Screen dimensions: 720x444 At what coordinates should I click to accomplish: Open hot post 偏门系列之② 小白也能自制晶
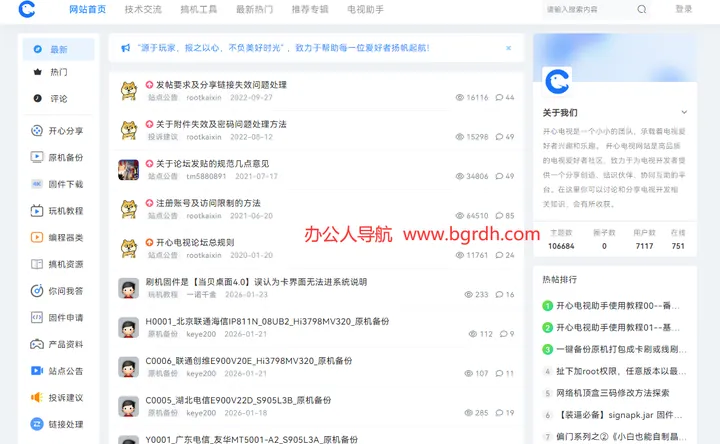pyautogui.click(x=621, y=436)
